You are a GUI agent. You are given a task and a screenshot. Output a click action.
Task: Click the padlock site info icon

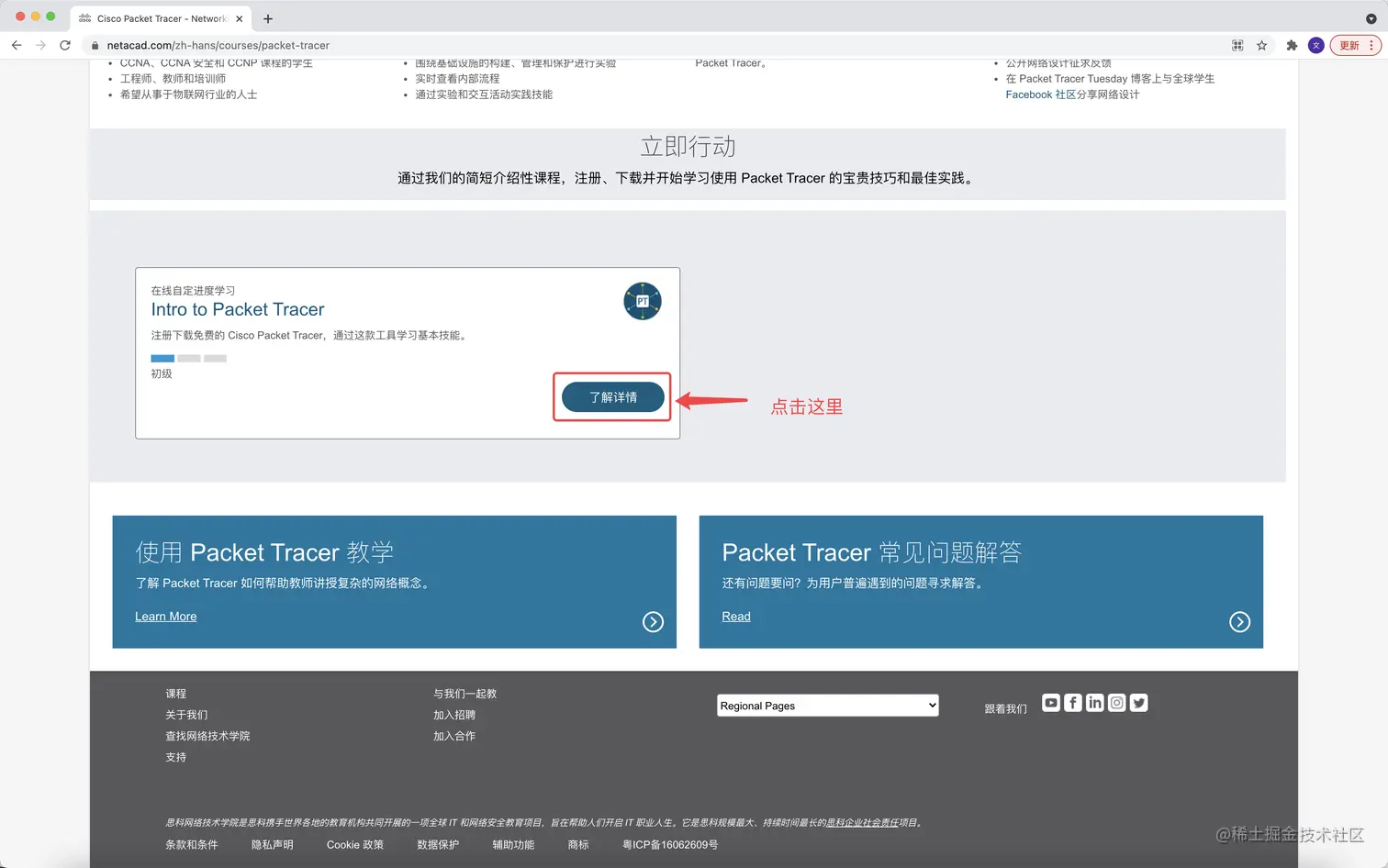[95, 45]
